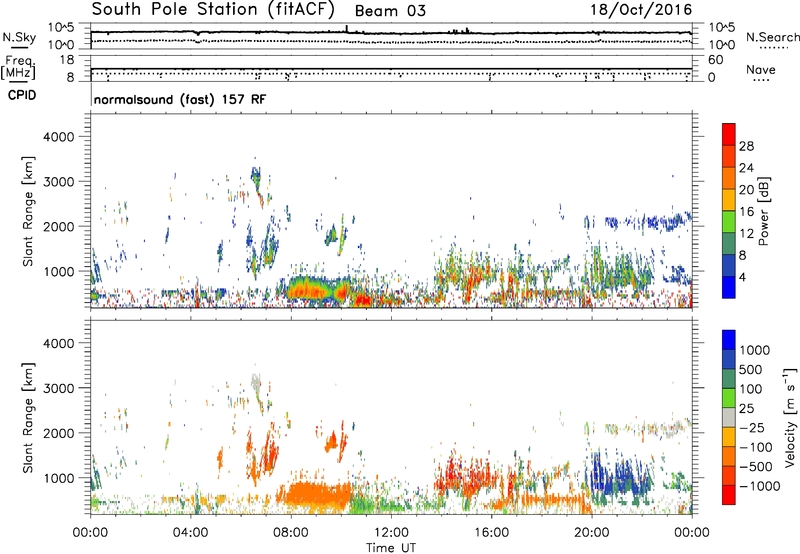Click the strong power patch near 08:30 in the power panel

[309, 290]
